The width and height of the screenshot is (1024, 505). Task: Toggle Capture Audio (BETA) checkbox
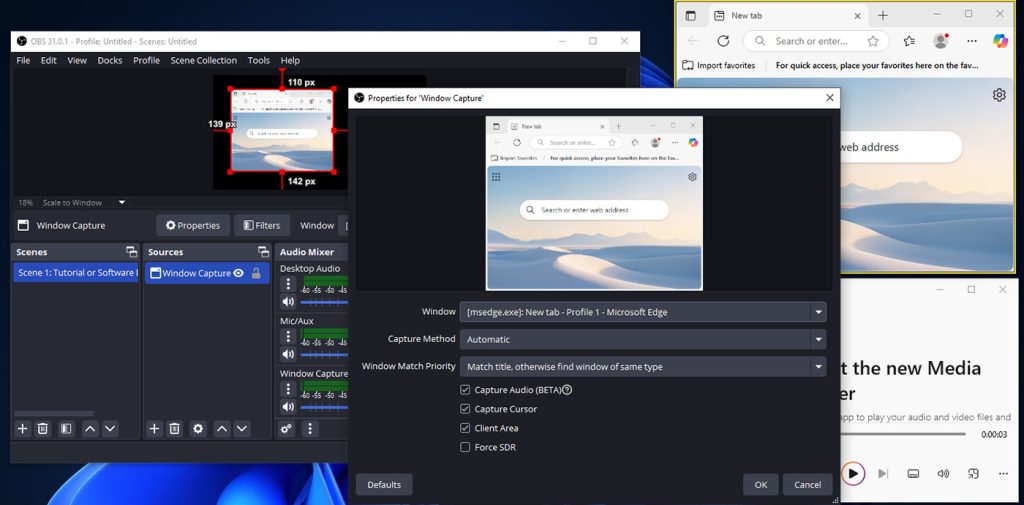click(x=465, y=390)
